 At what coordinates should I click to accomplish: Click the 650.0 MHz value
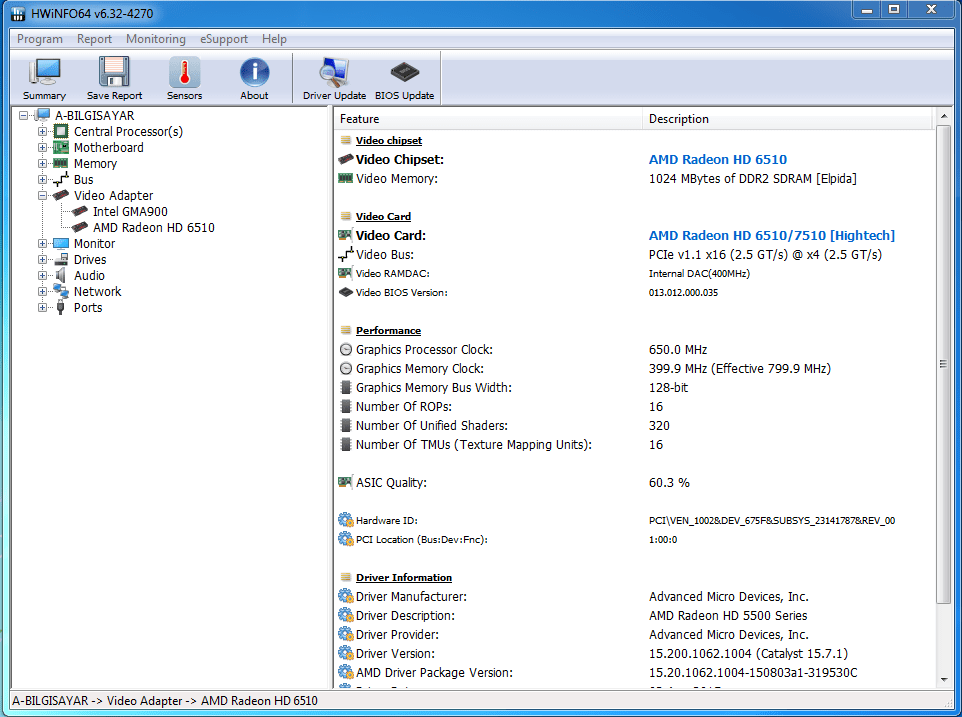[678, 350]
